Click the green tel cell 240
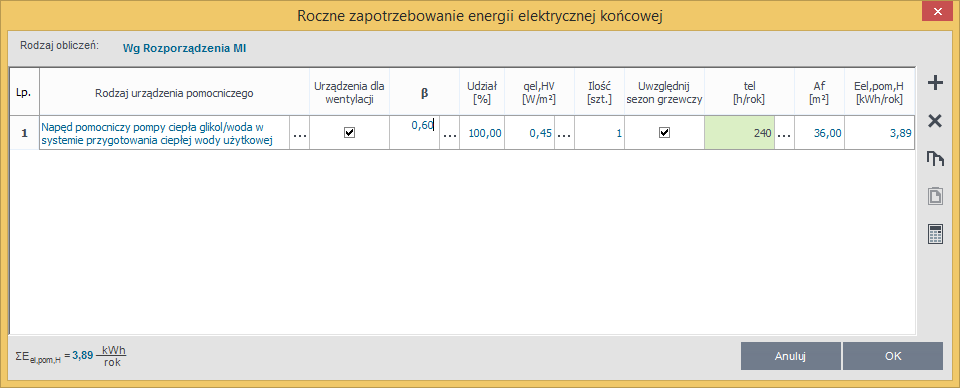960x388 pixels. [x=740, y=132]
